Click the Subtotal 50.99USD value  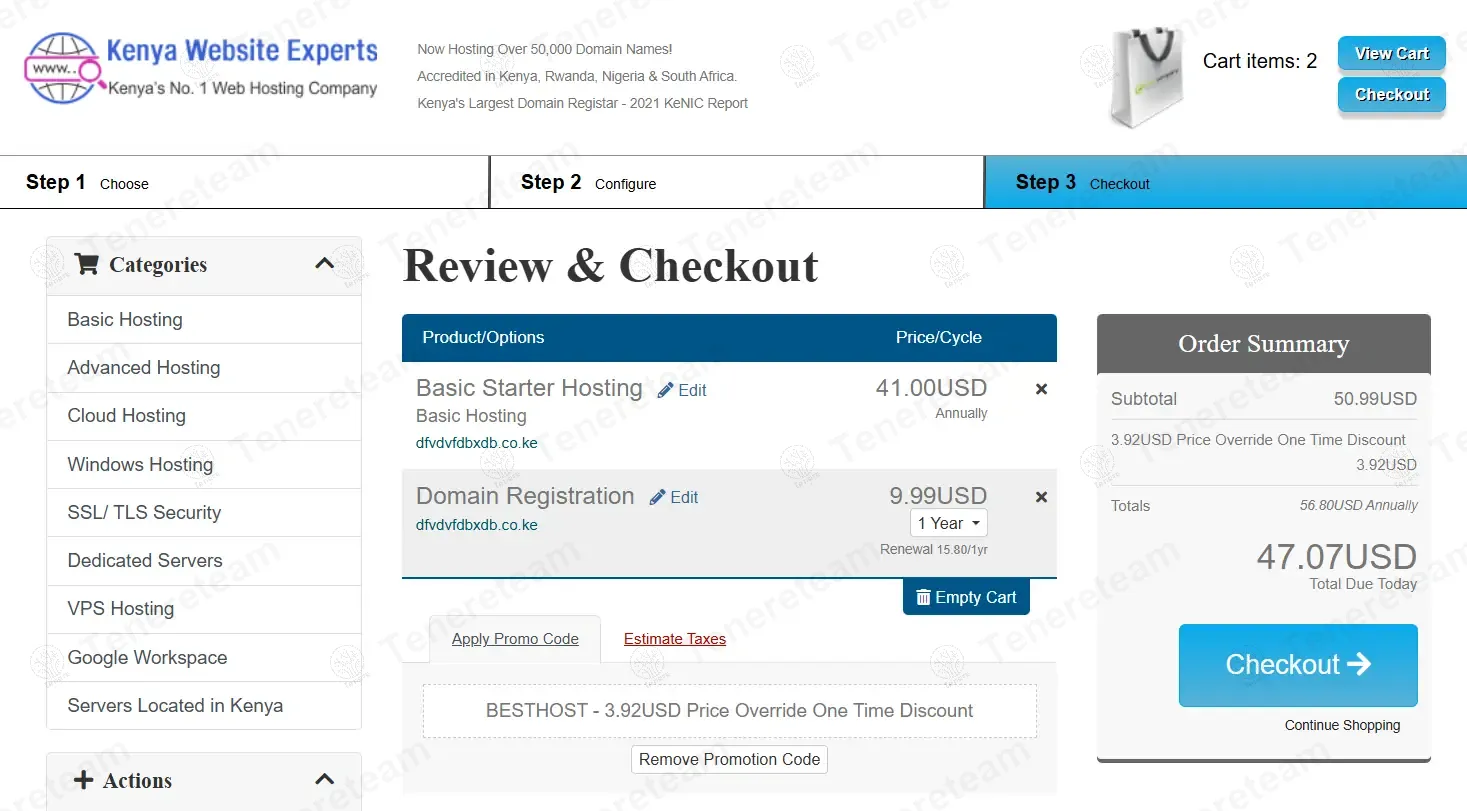click(1375, 399)
